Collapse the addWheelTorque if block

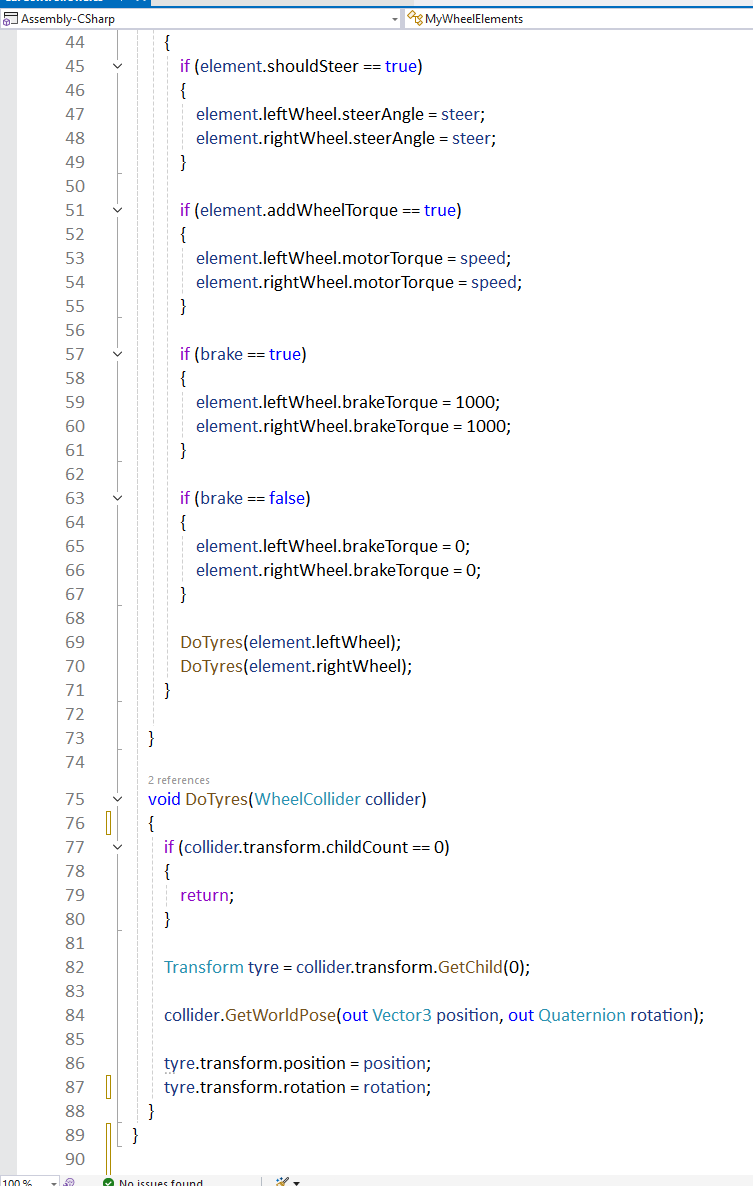tap(118, 210)
